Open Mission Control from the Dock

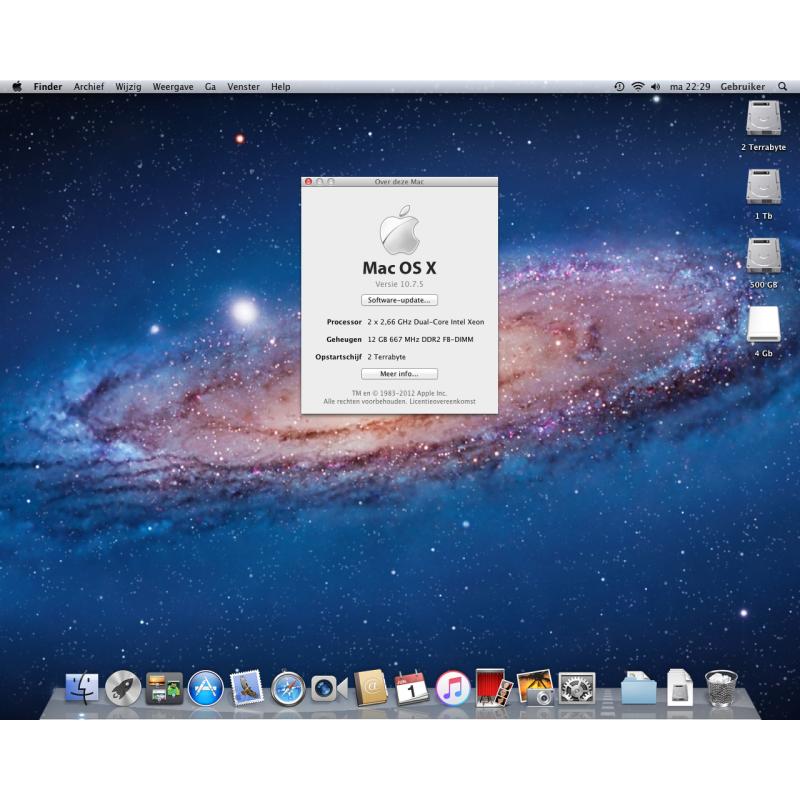pyautogui.click(x=164, y=688)
